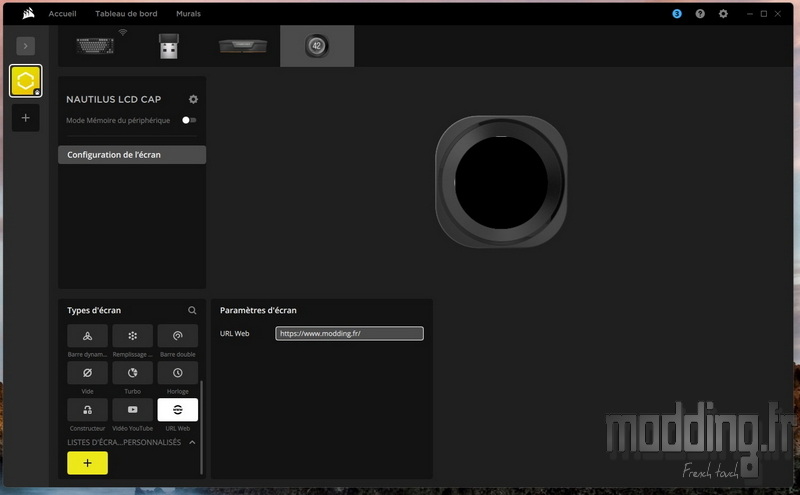Select the Barre dynamique screen type
This screenshot has width=800, height=495.
click(x=87, y=335)
